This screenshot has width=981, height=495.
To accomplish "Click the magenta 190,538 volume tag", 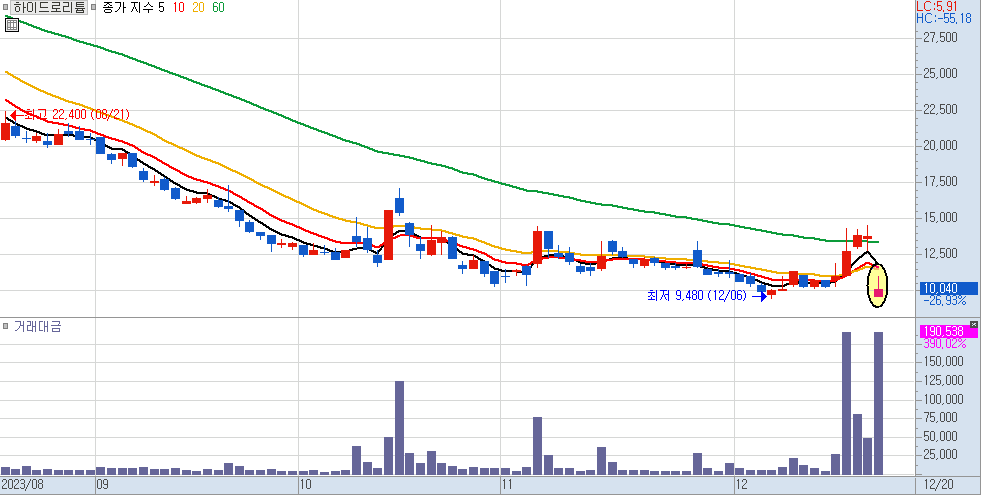I will [947, 331].
